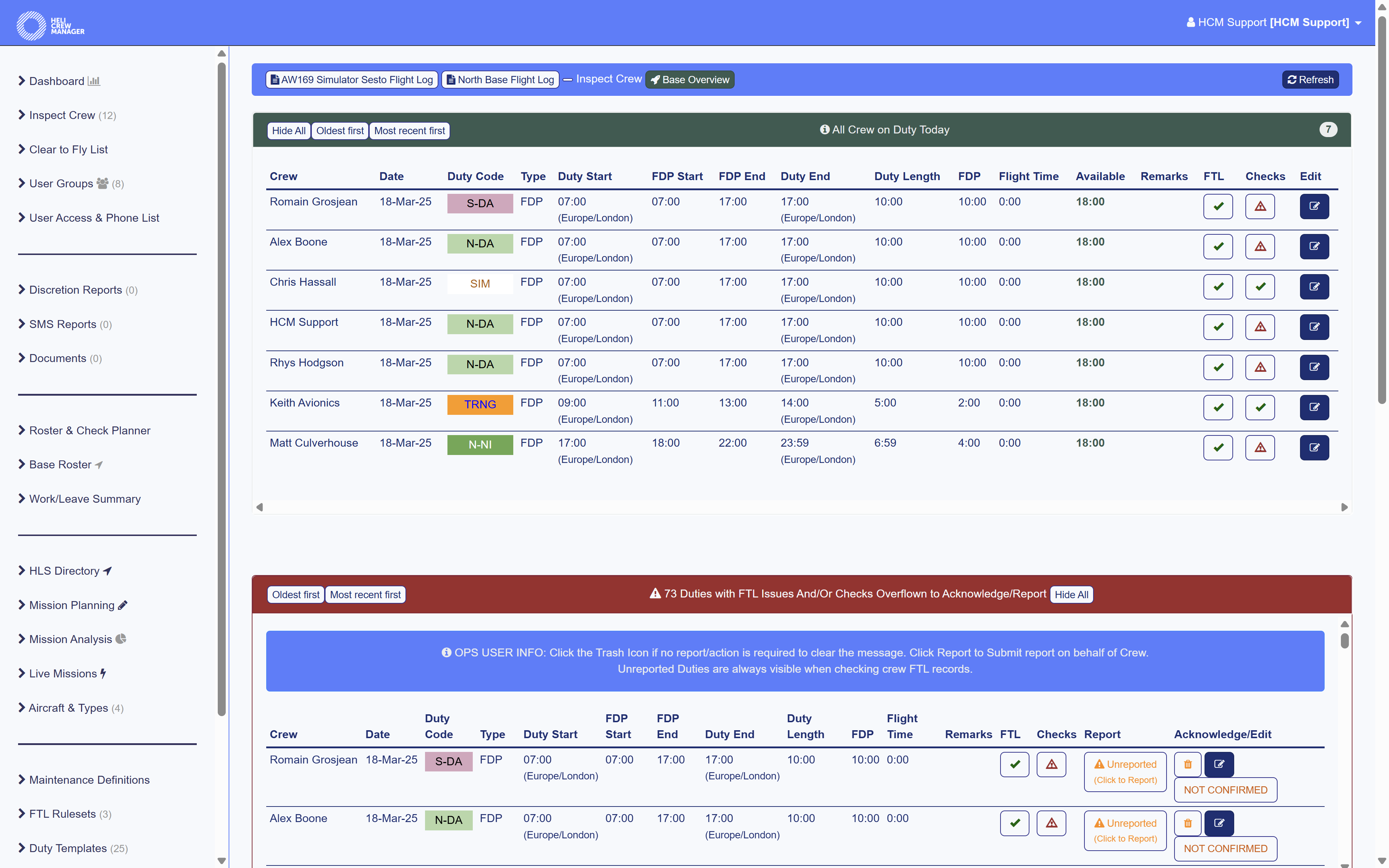Click the Heli Crew Manager logo
This screenshot has height=868, width=1389.
coord(50,25)
